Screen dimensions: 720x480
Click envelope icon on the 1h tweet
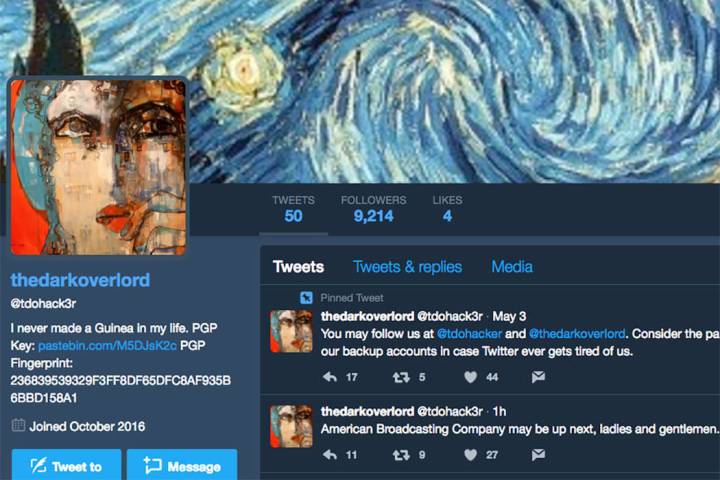[x=538, y=455]
